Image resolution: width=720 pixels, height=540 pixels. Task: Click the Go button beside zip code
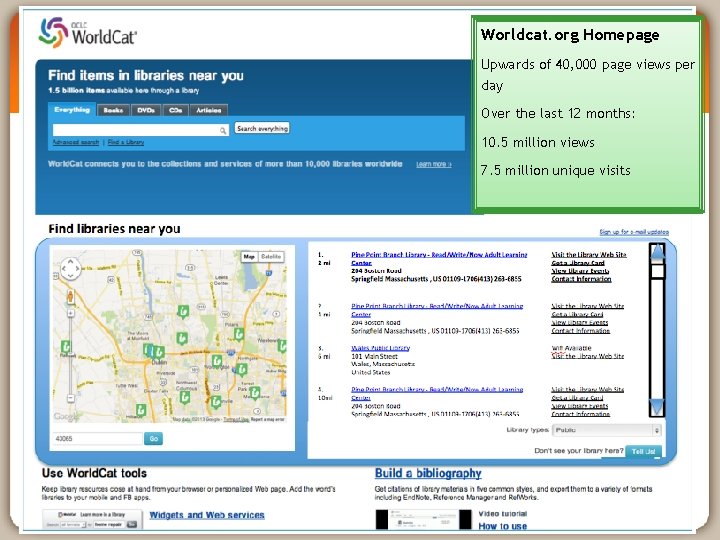pyautogui.click(x=153, y=439)
